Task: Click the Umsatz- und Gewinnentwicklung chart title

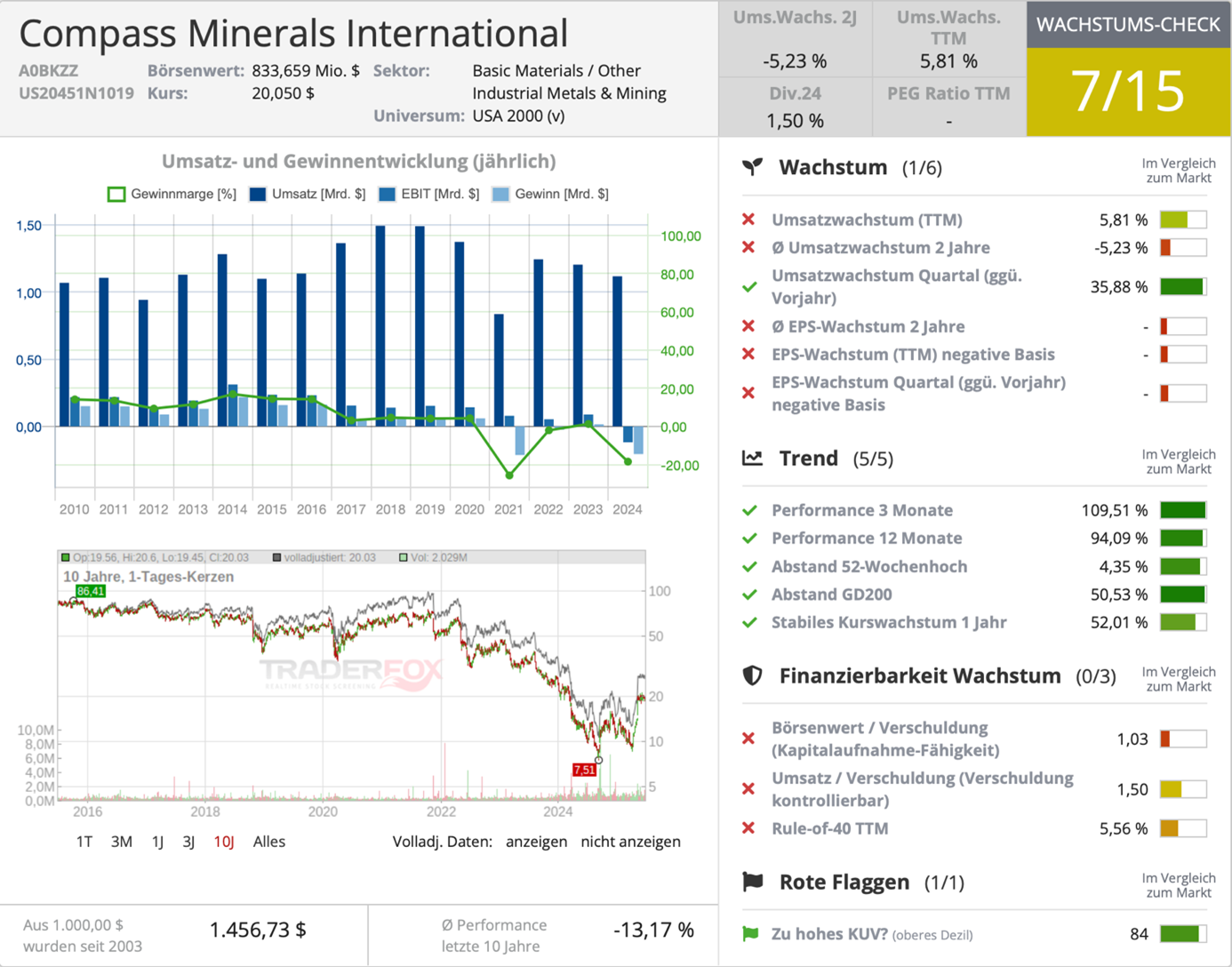Action: point(358,161)
